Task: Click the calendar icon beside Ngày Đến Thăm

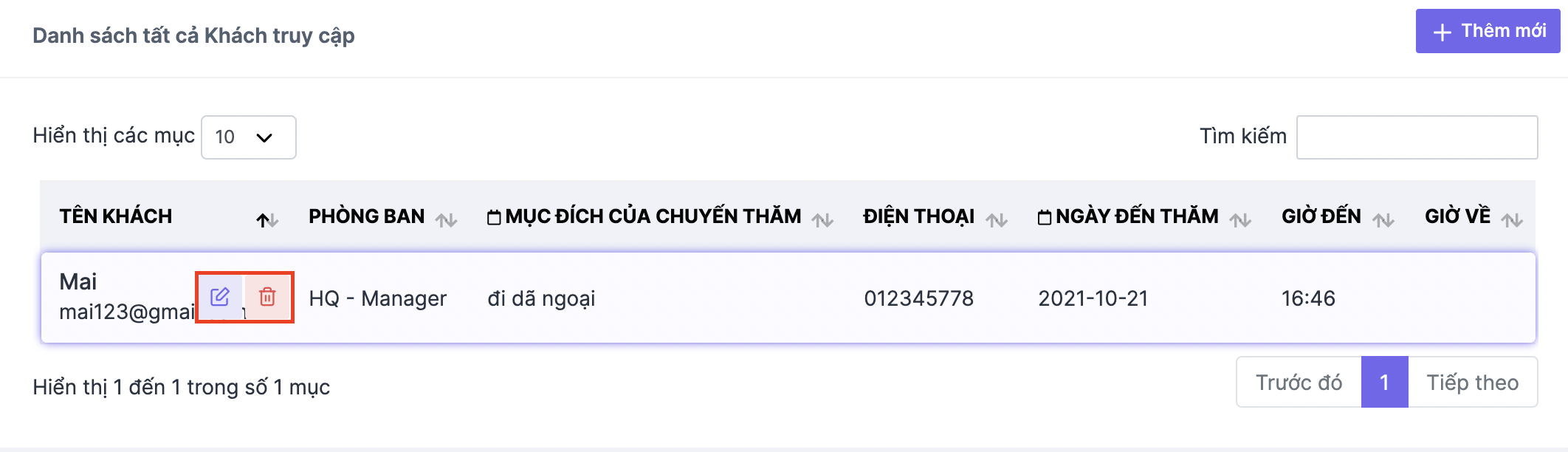Action: click(1045, 217)
